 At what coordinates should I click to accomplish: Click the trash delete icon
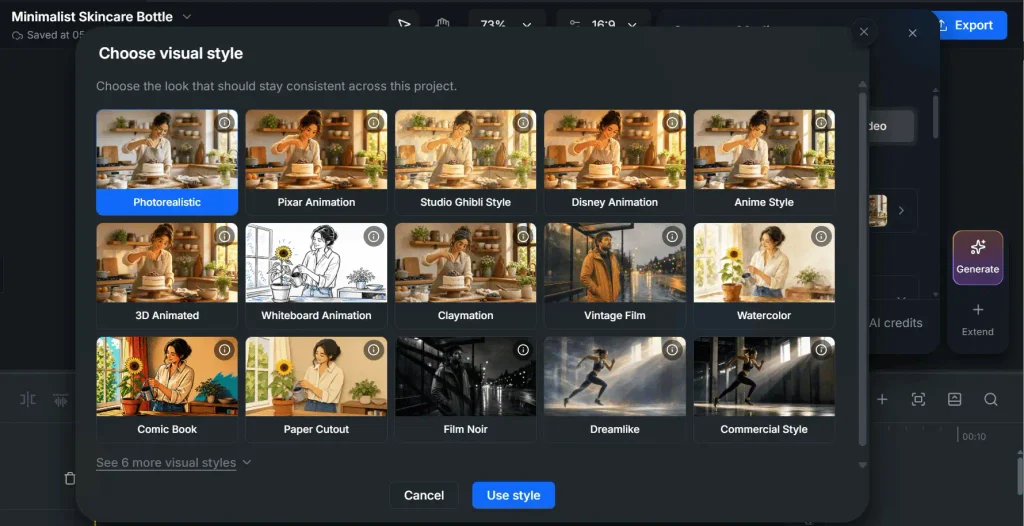pyautogui.click(x=70, y=479)
